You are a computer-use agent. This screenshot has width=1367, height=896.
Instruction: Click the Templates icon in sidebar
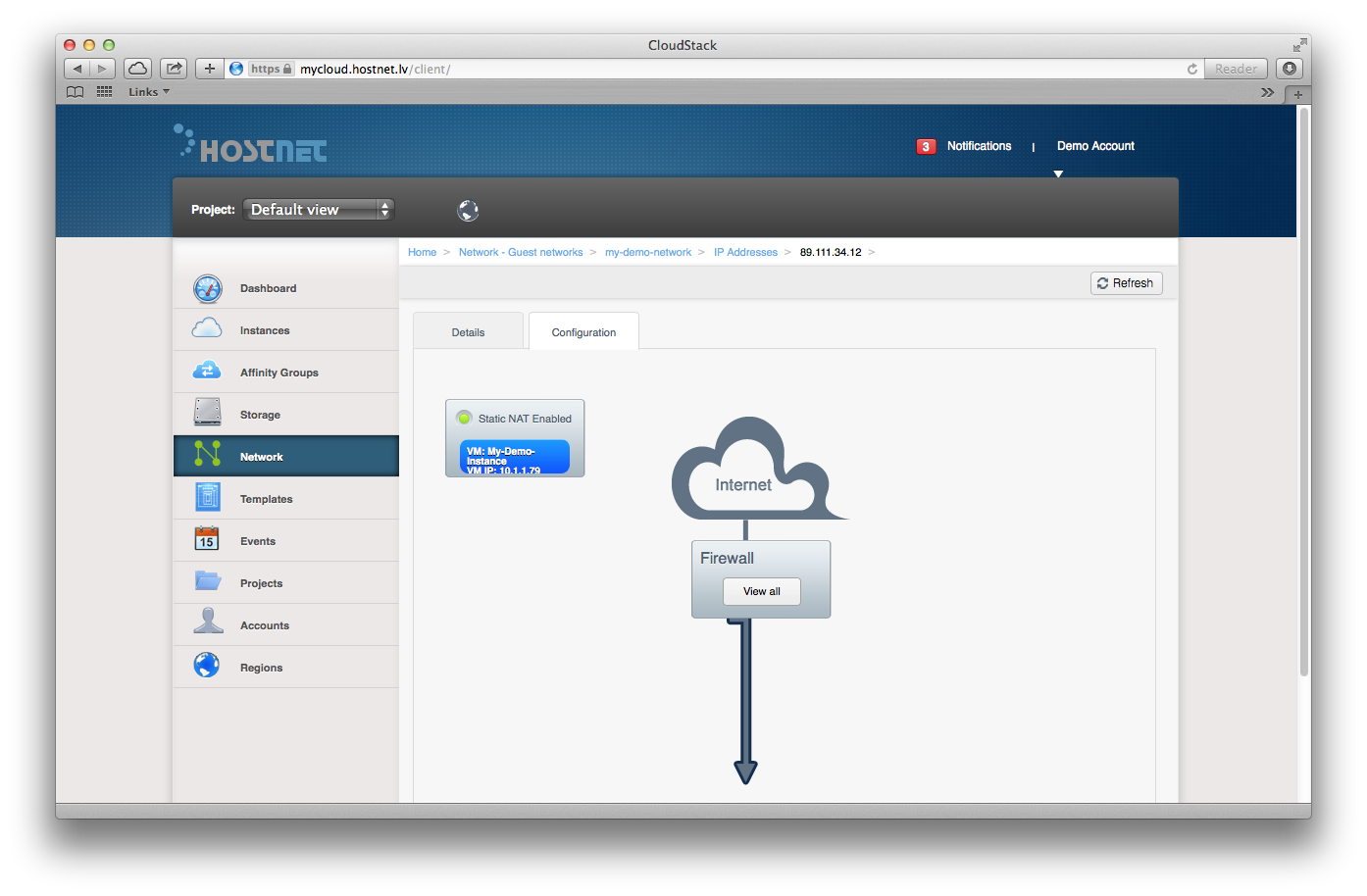207,498
